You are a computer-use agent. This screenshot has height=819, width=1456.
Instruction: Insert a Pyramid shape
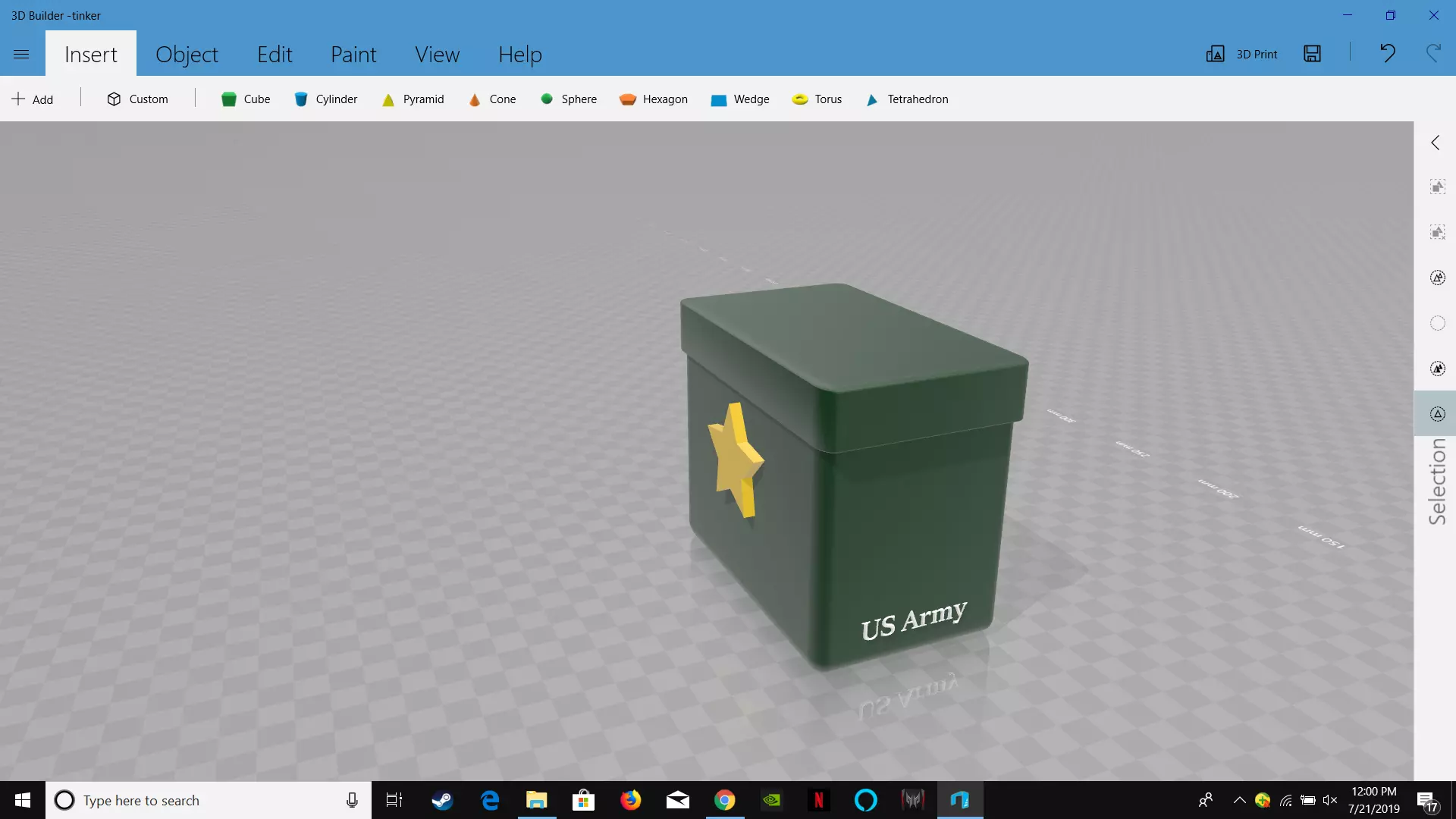click(x=413, y=99)
